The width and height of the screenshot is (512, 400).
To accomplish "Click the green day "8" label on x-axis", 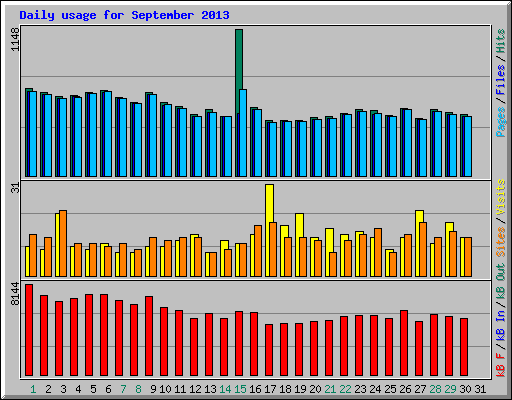I will [x=138, y=389].
